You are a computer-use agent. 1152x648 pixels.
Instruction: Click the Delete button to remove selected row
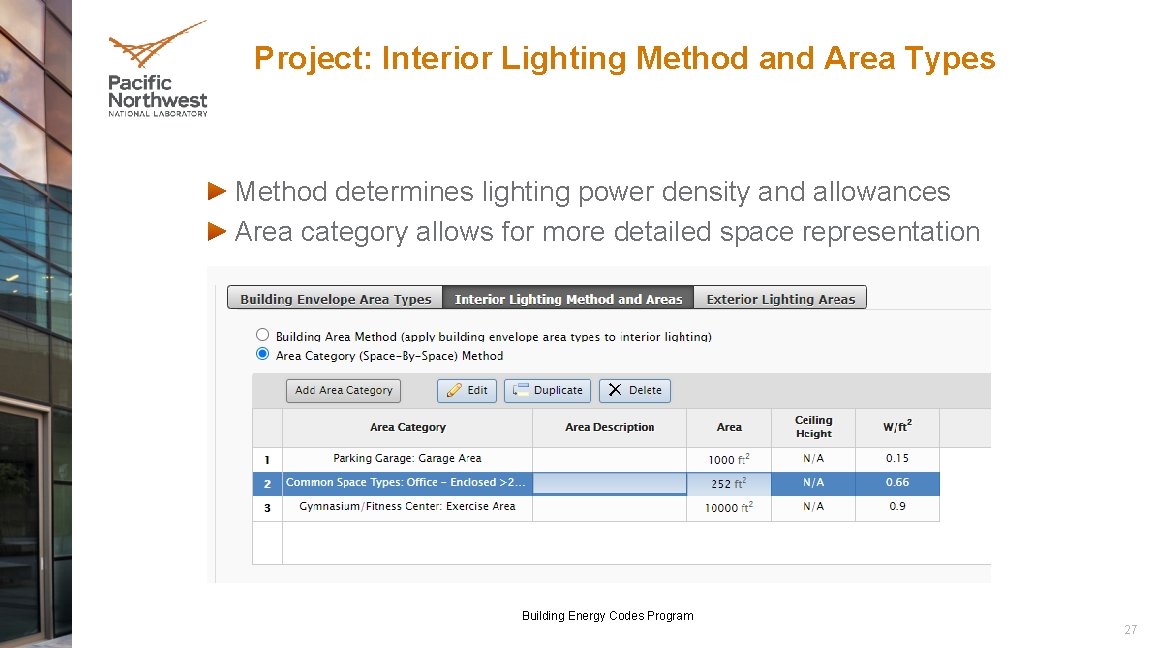click(x=634, y=390)
